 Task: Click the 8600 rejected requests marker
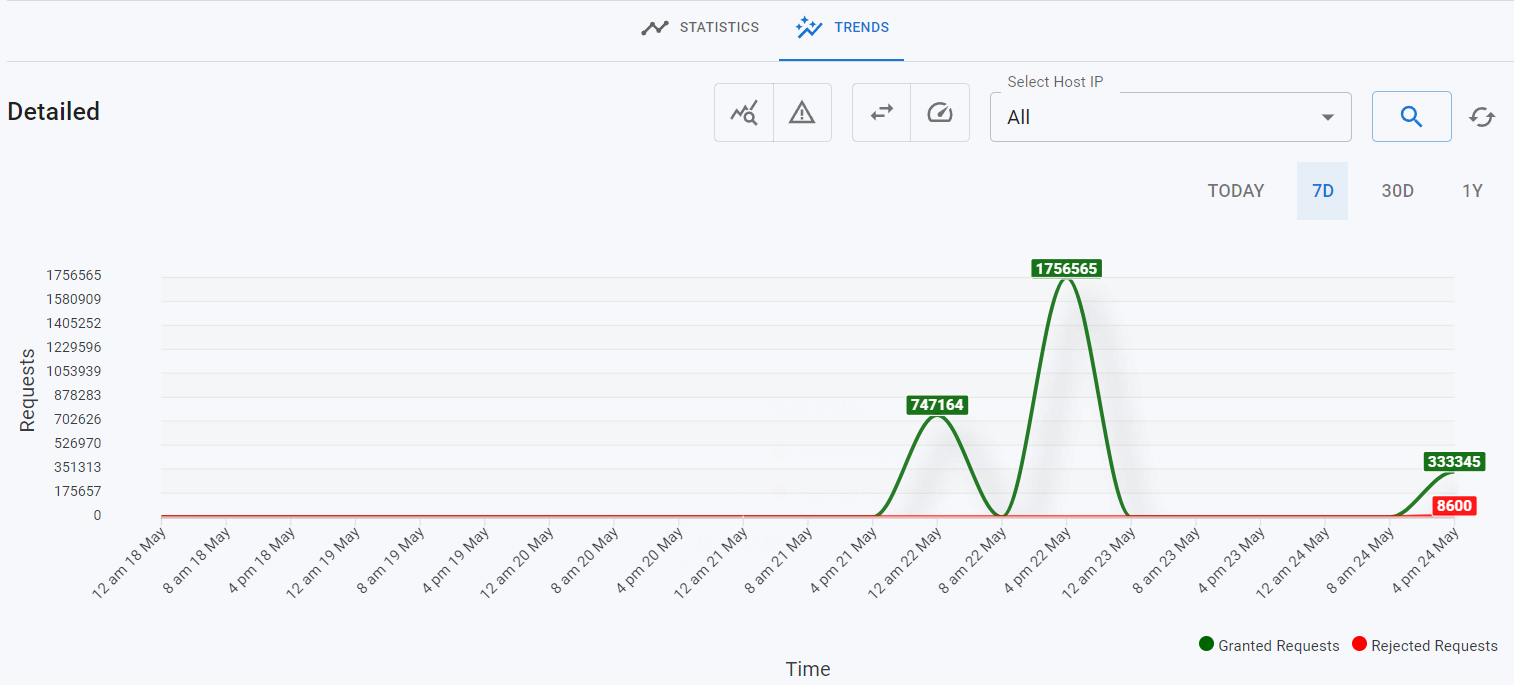(1454, 506)
